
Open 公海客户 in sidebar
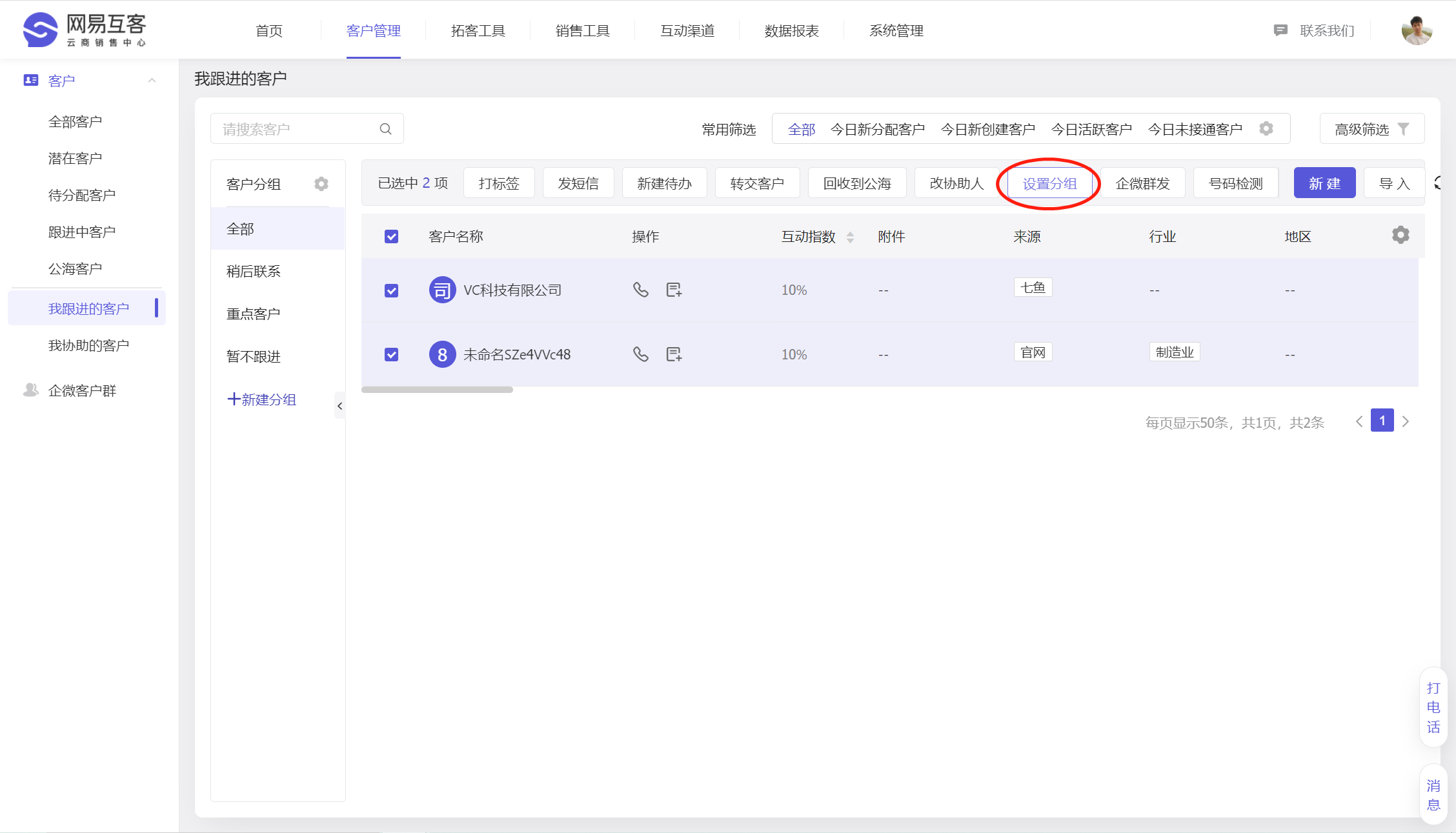point(75,268)
